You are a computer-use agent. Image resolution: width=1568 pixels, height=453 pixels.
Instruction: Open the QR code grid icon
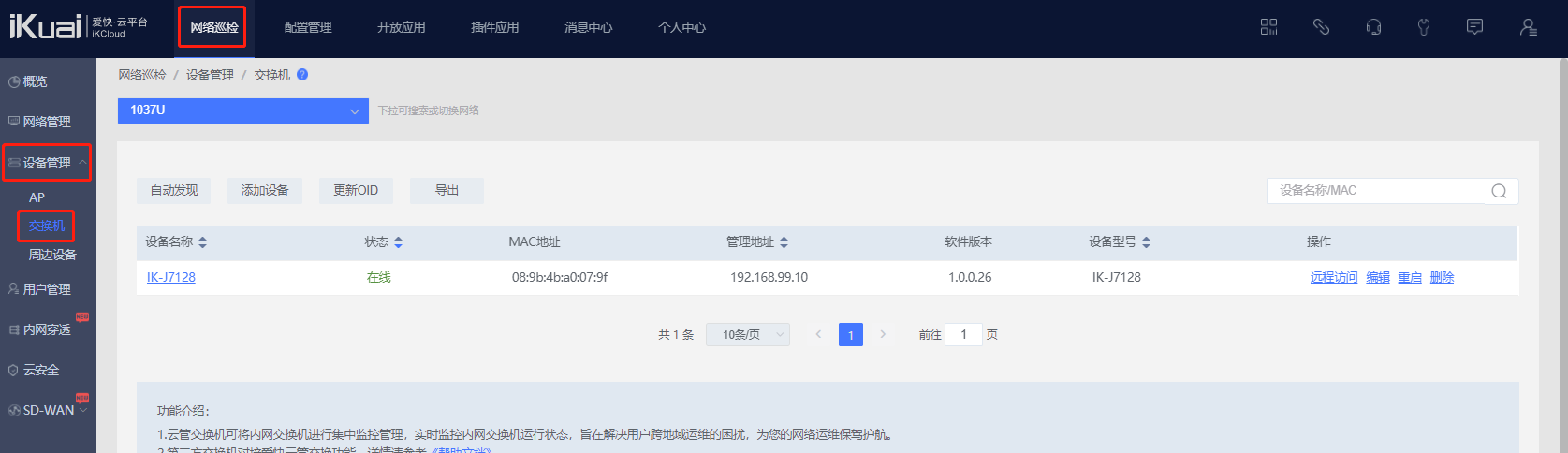1268,27
